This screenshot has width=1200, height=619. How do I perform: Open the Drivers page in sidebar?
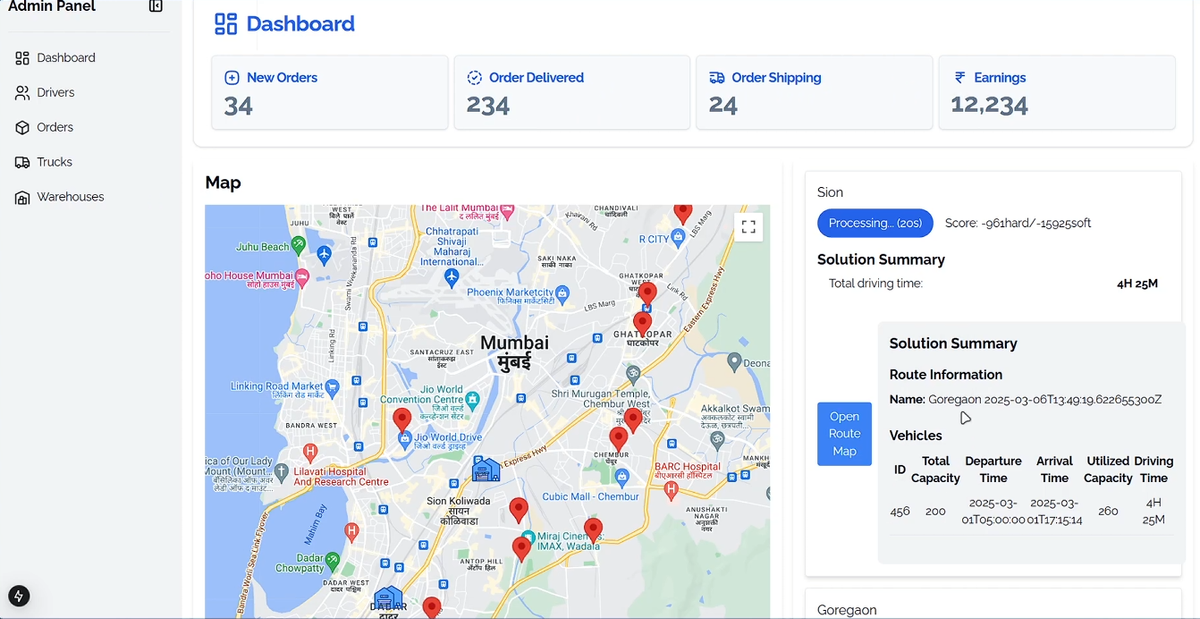[x=45, y=93]
